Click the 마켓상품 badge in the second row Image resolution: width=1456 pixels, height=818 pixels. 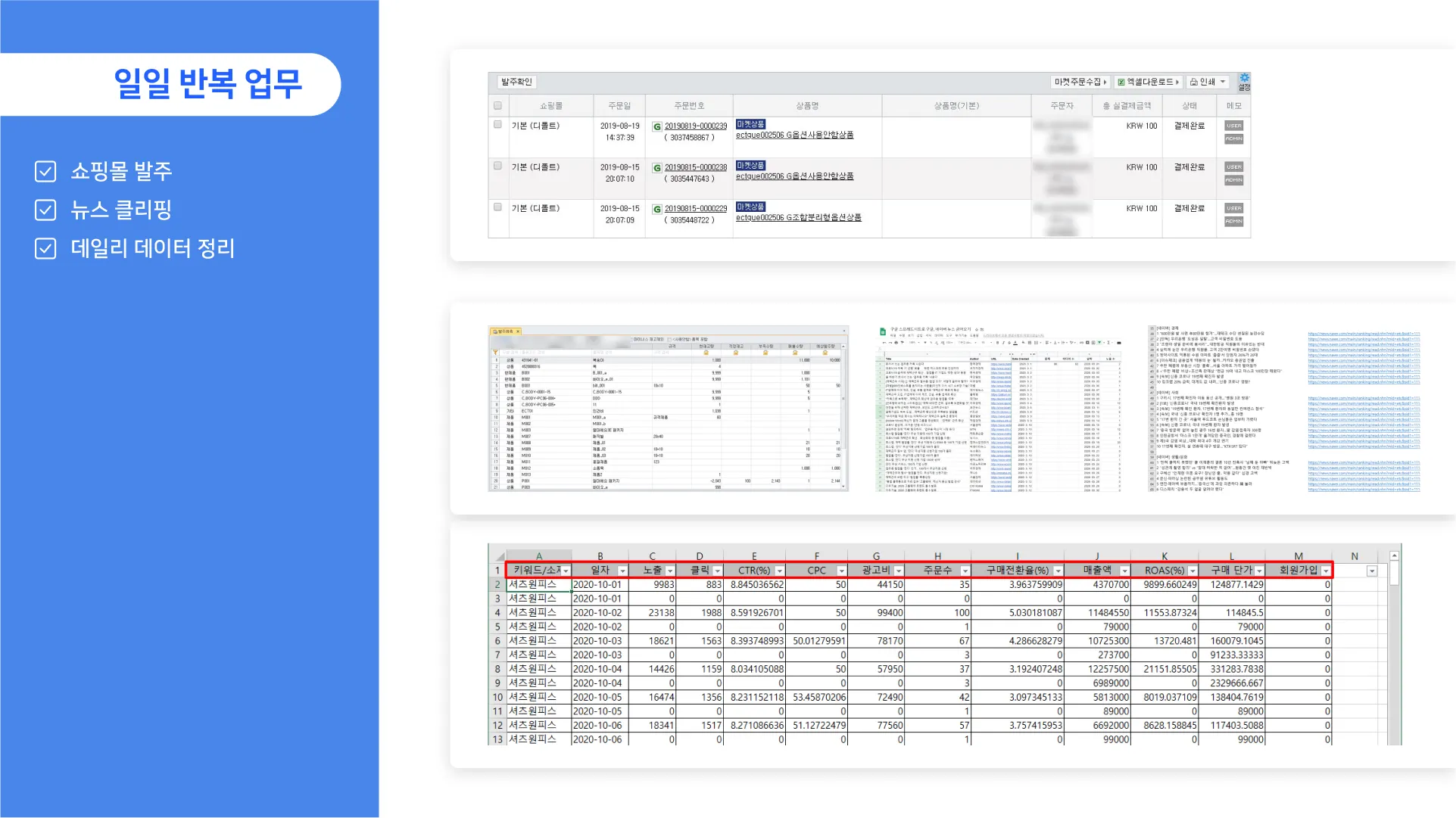[x=750, y=165]
